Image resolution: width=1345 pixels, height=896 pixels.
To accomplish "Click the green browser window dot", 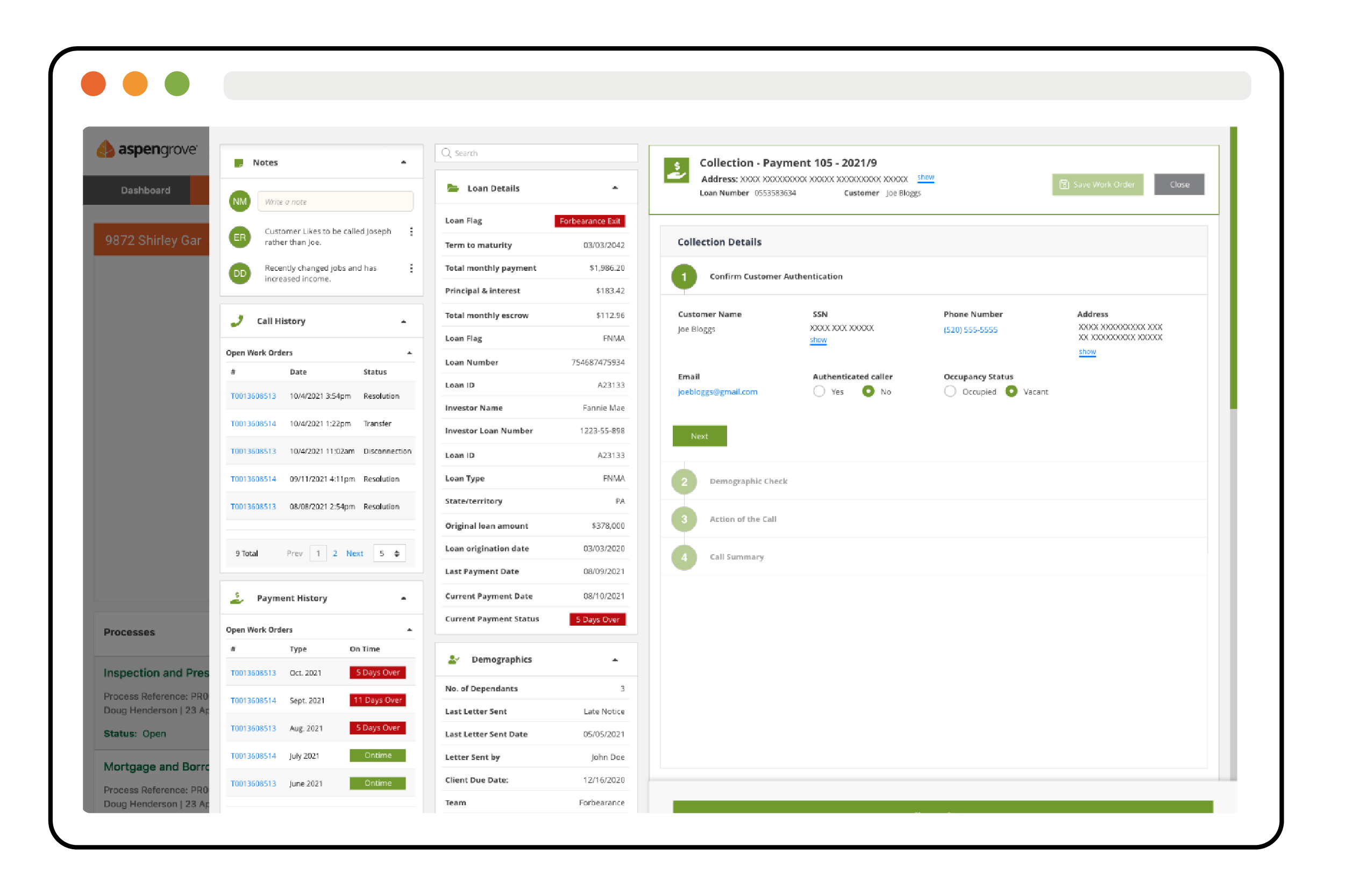I will pyautogui.click(x=176, y=84).
